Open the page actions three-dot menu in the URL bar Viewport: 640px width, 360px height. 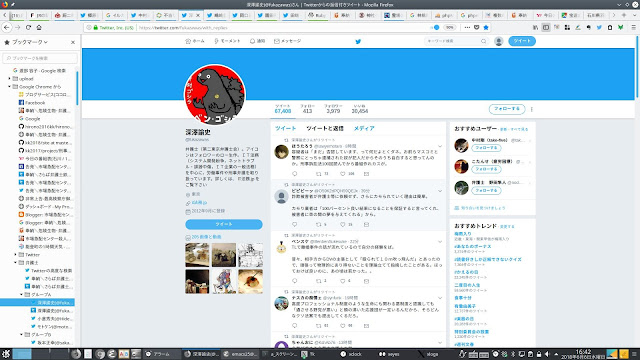tap(467, 27)
